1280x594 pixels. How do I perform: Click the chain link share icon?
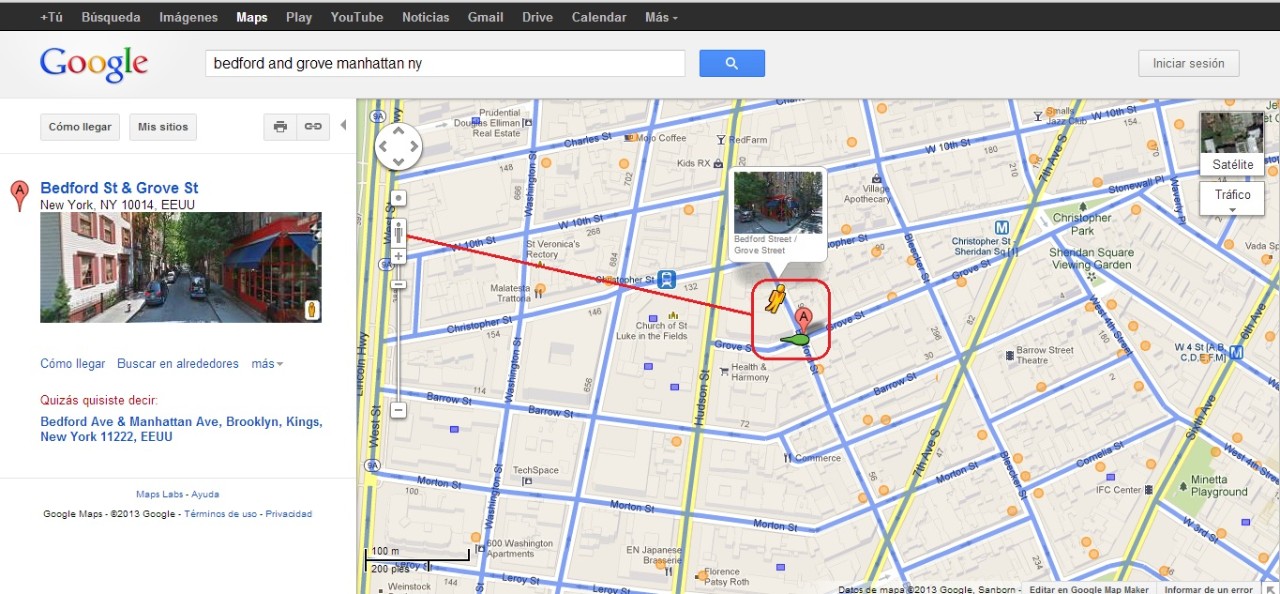pyautogui.click(x=313, y=127)
